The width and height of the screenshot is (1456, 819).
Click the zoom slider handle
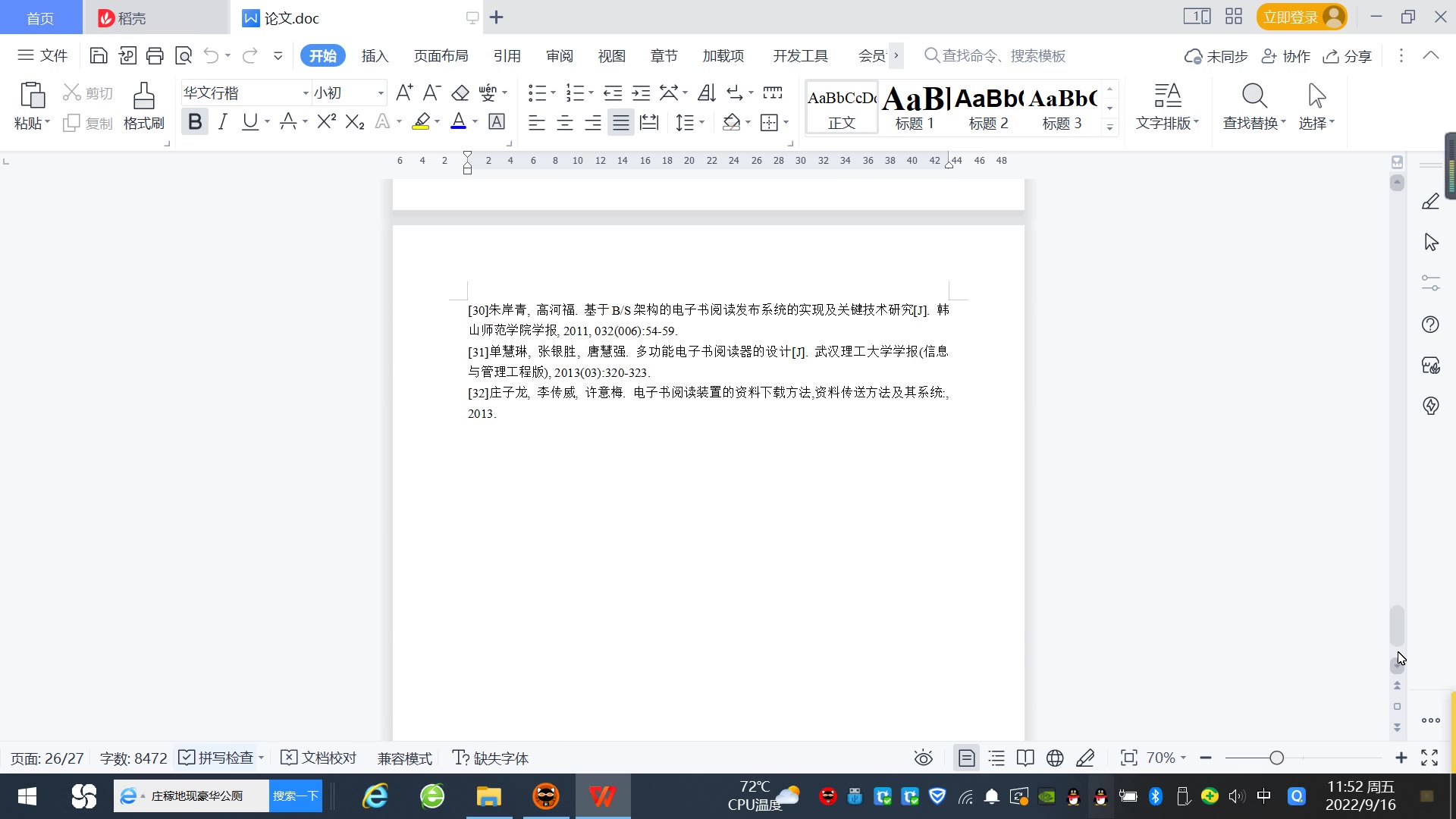click(1276, 758)
